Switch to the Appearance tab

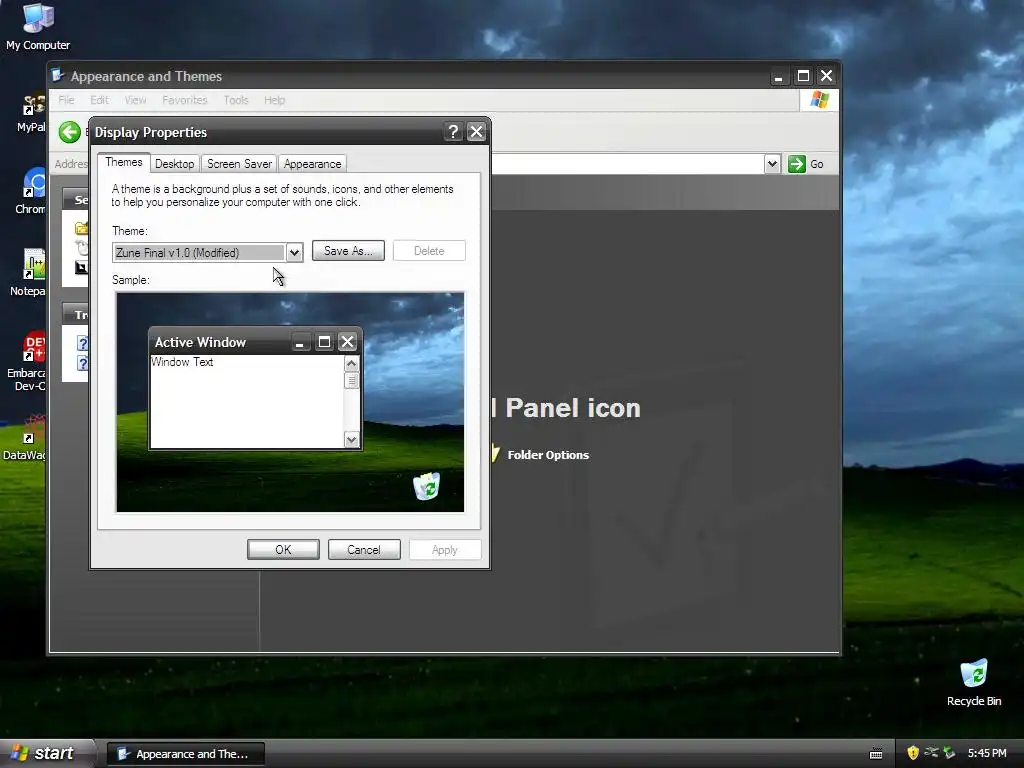pyautogui.click(x=312, y=164)
